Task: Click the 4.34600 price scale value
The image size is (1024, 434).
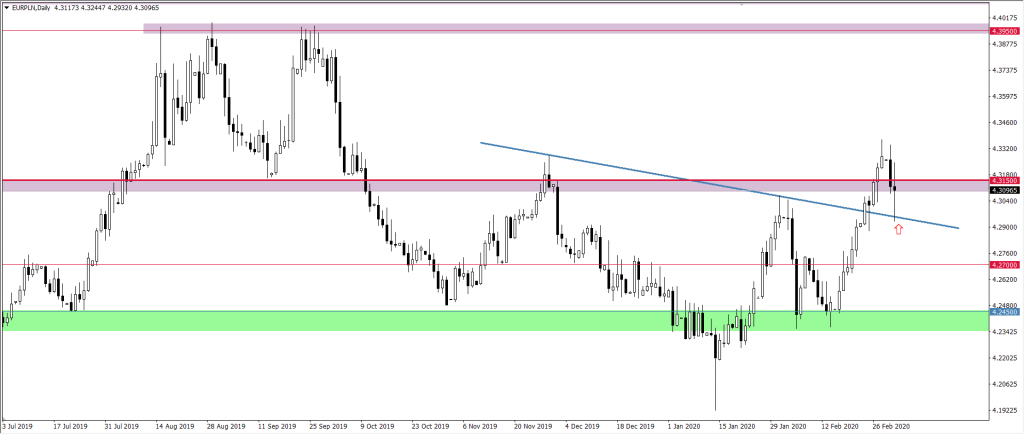Action: point(1006,122)
